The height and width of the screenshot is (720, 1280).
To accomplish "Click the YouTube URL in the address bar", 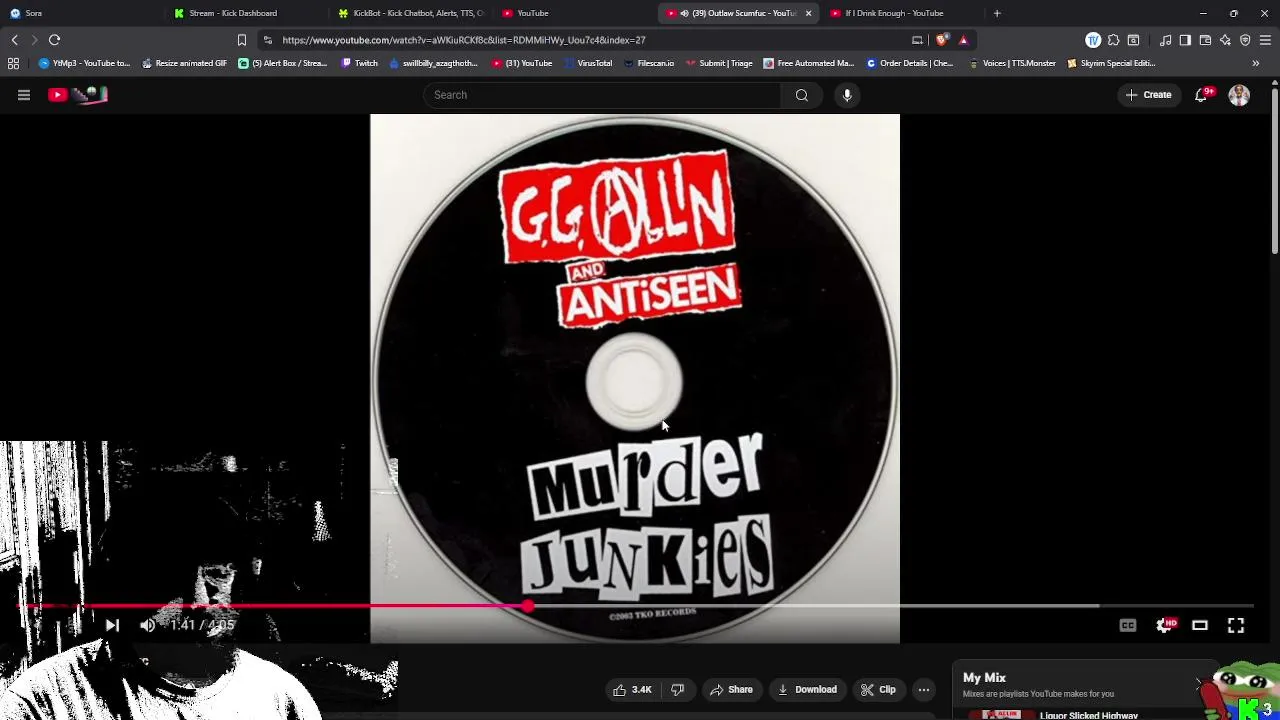I will (x=463, y=40).
